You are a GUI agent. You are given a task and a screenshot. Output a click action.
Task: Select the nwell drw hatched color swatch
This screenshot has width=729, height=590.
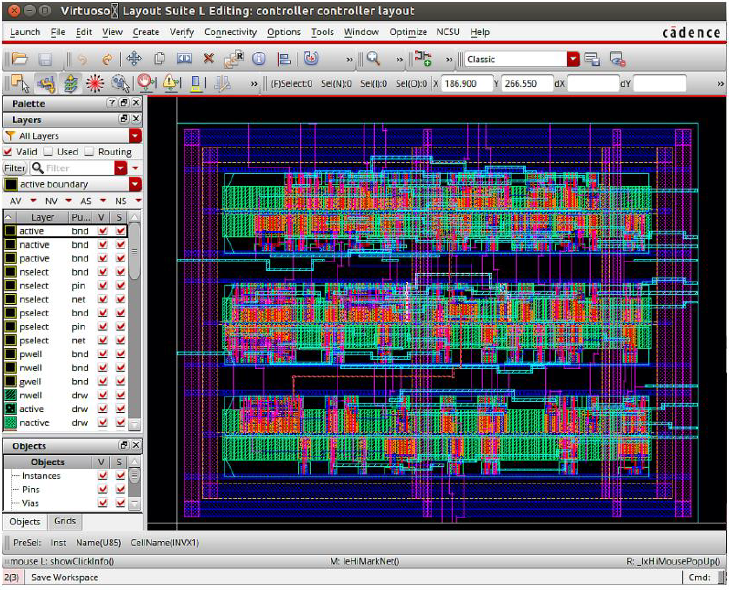(10, 395)
